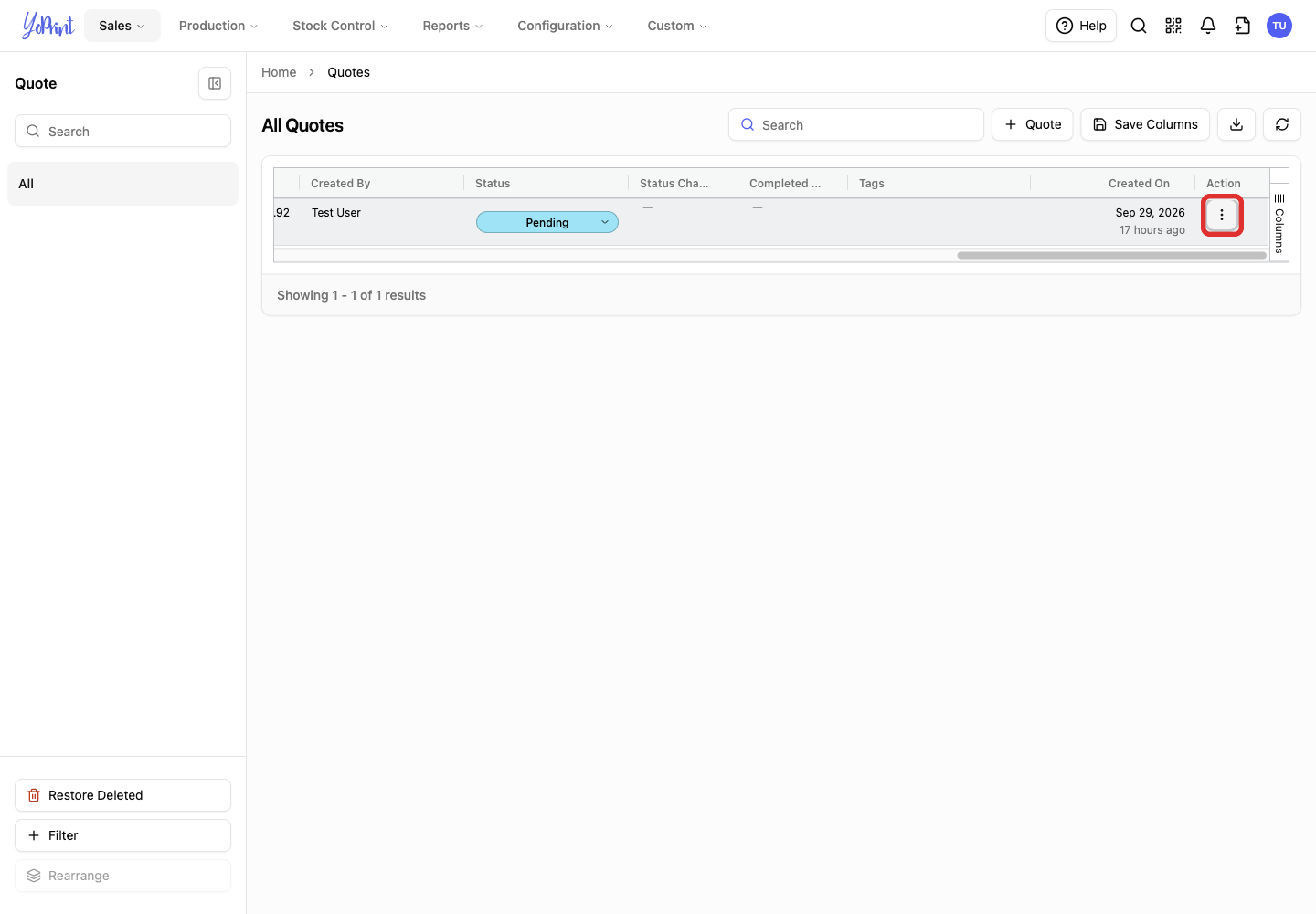Go to Home breadcrumb
This screenshot has height=914, width=1316.
[x=279, y=72]
